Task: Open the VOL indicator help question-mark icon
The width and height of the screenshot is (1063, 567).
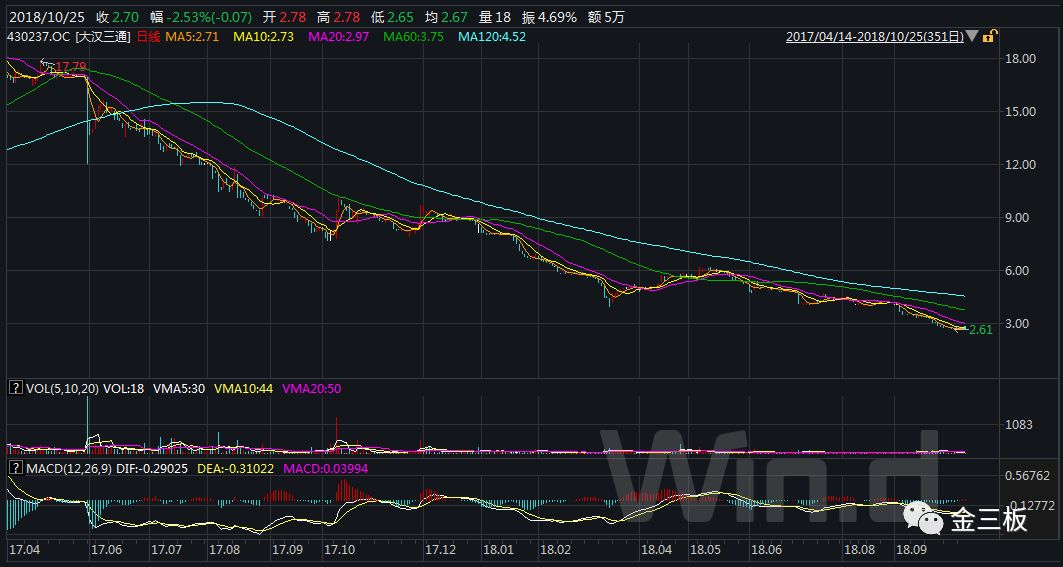Action: (14, 387)
